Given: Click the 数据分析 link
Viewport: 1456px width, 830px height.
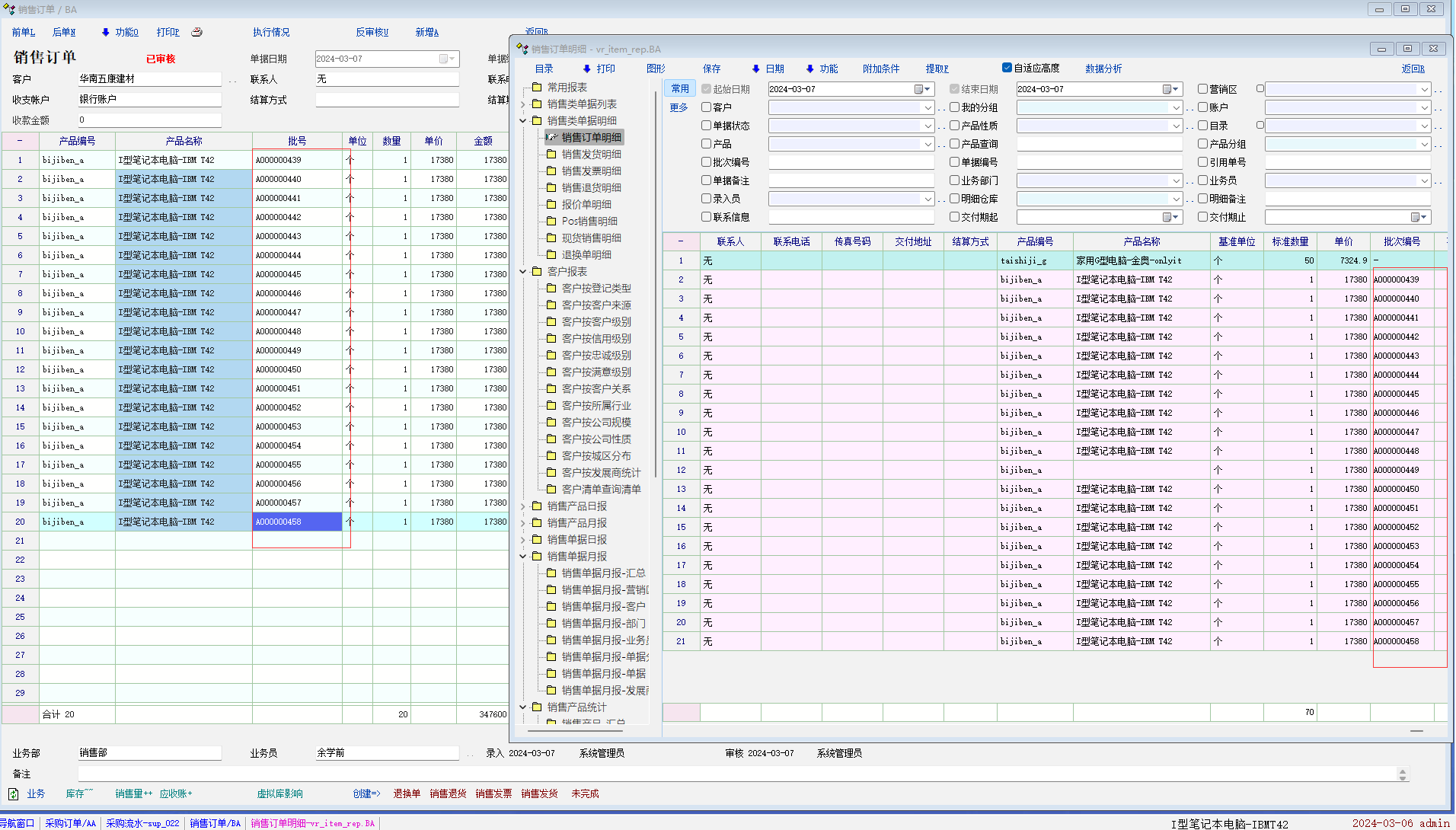Looking at the screenshot, I should pos(1103,69).
